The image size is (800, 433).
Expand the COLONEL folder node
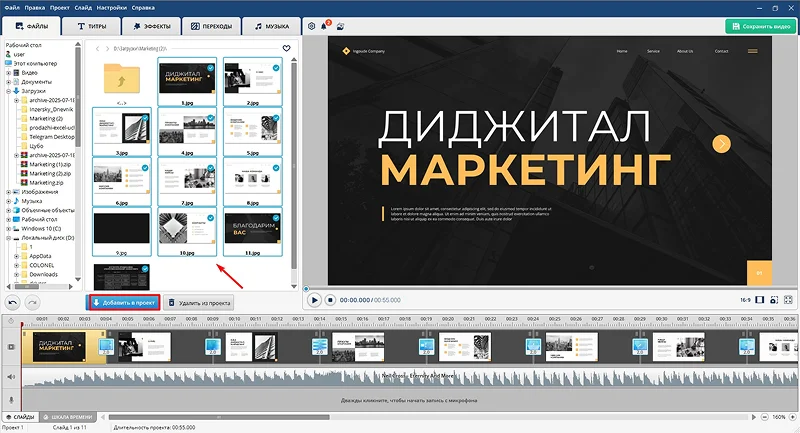click(x=16, y=266)
